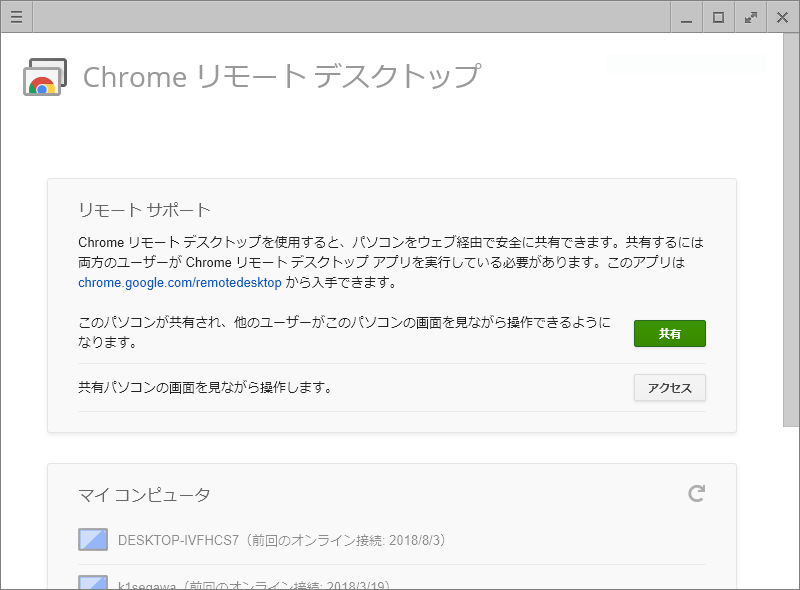Screen dimensions: 800x590
Task: Click the vertical scrollbar thumb
Action: coord(791,230)
